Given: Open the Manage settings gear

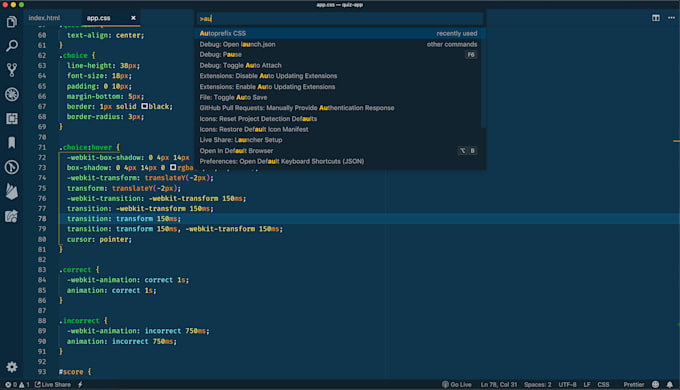Looking at the screenshot, I should pyautogui.click(x=12, y=367).
